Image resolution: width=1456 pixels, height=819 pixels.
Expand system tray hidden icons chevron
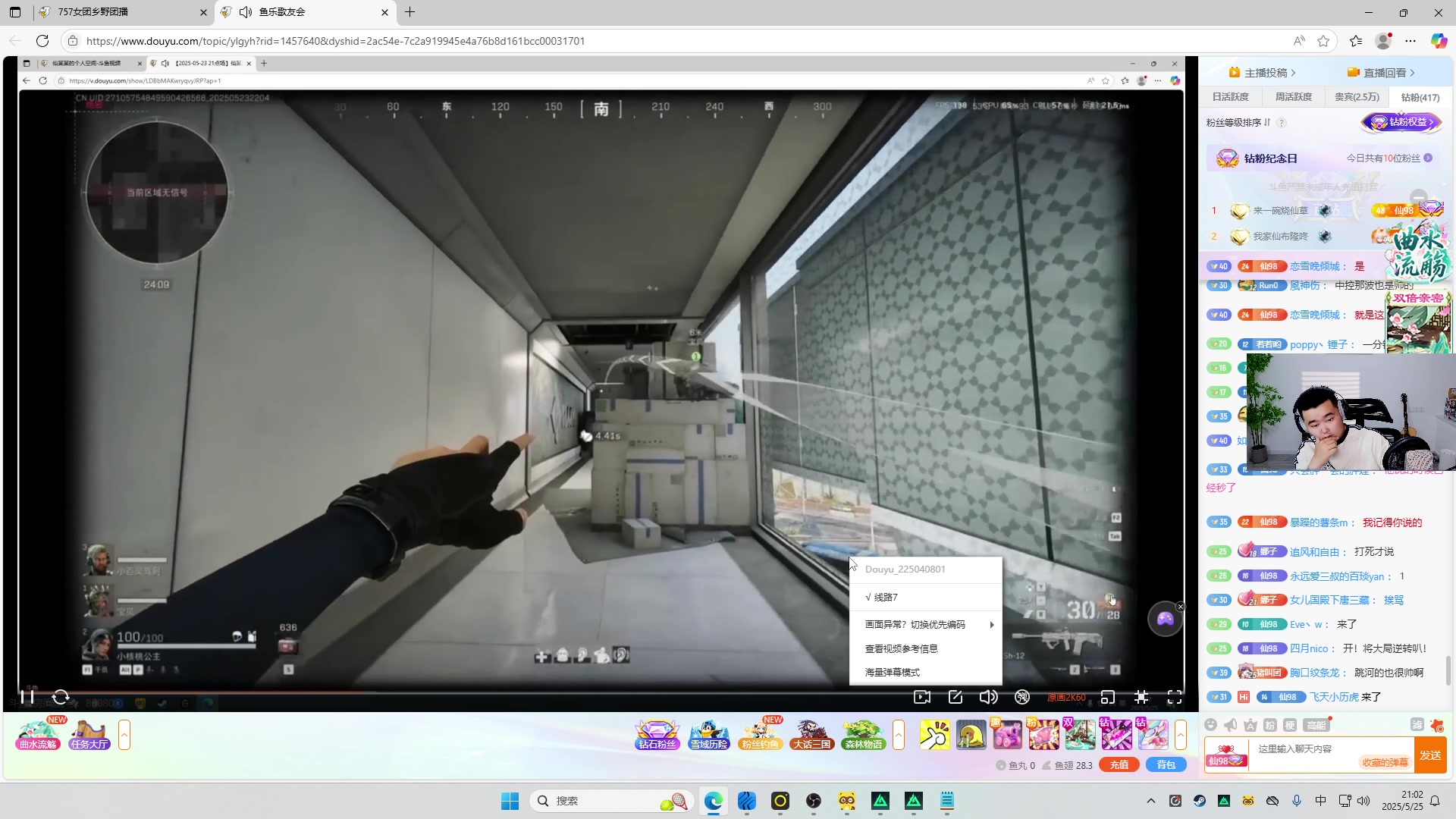click(x=1150, y=801)
